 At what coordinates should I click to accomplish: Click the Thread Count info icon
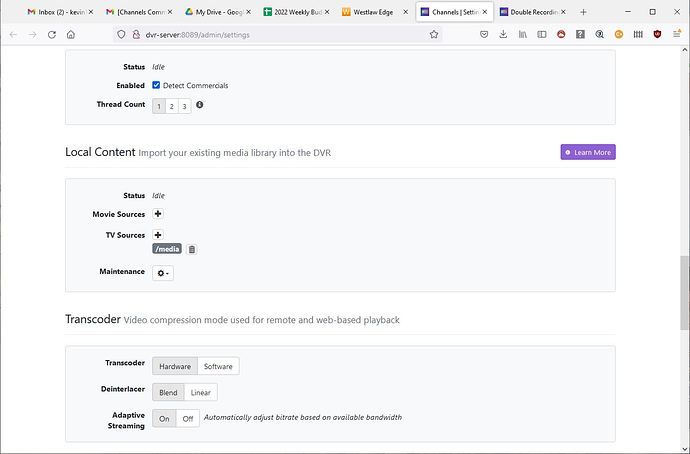coord(200,105)
